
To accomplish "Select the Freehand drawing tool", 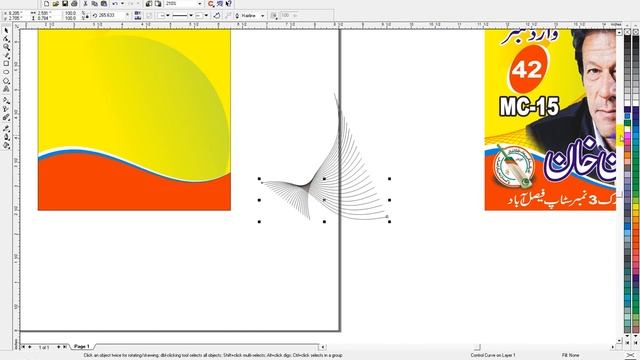I will click(x=6, y=56).
